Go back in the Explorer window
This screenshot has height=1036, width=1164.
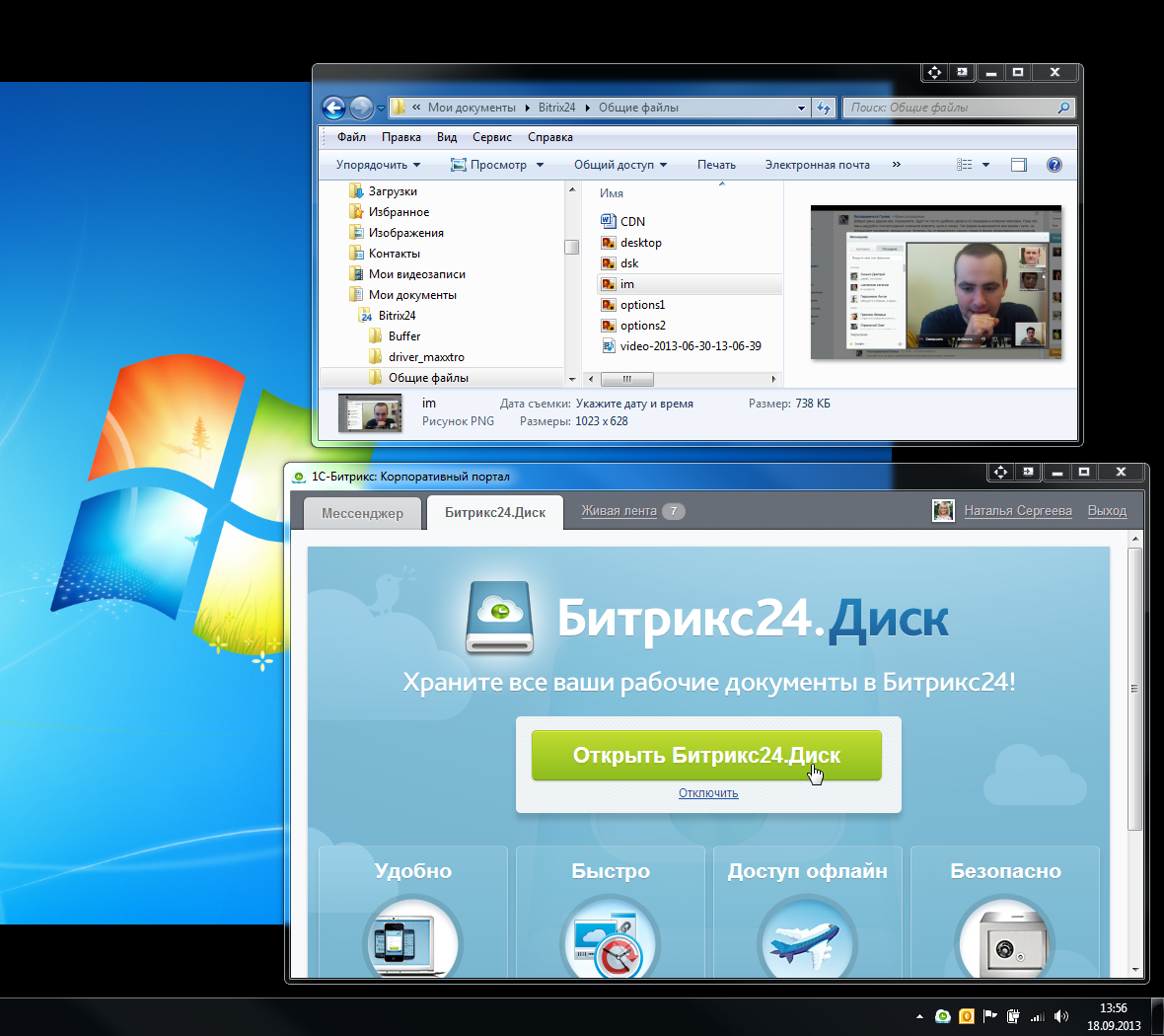pos(334,108)
